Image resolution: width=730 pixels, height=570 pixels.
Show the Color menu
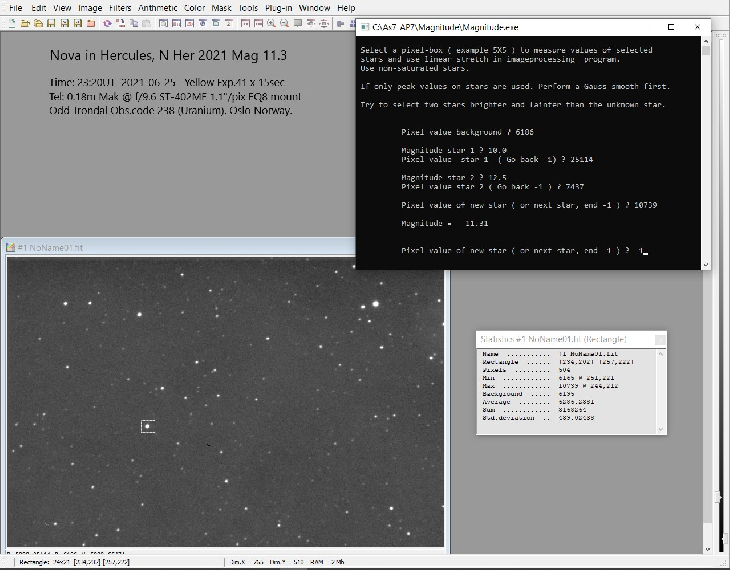pyautogui.click(x=195, y=8)
